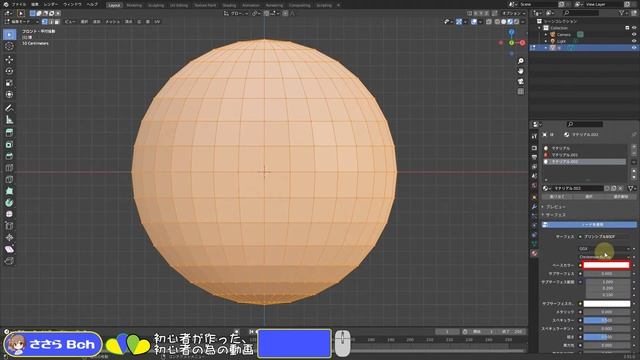This screenshot has height=360, width=640.
Task: Enable face select mode
Action: pyautogui.click(x=57, y=22)
